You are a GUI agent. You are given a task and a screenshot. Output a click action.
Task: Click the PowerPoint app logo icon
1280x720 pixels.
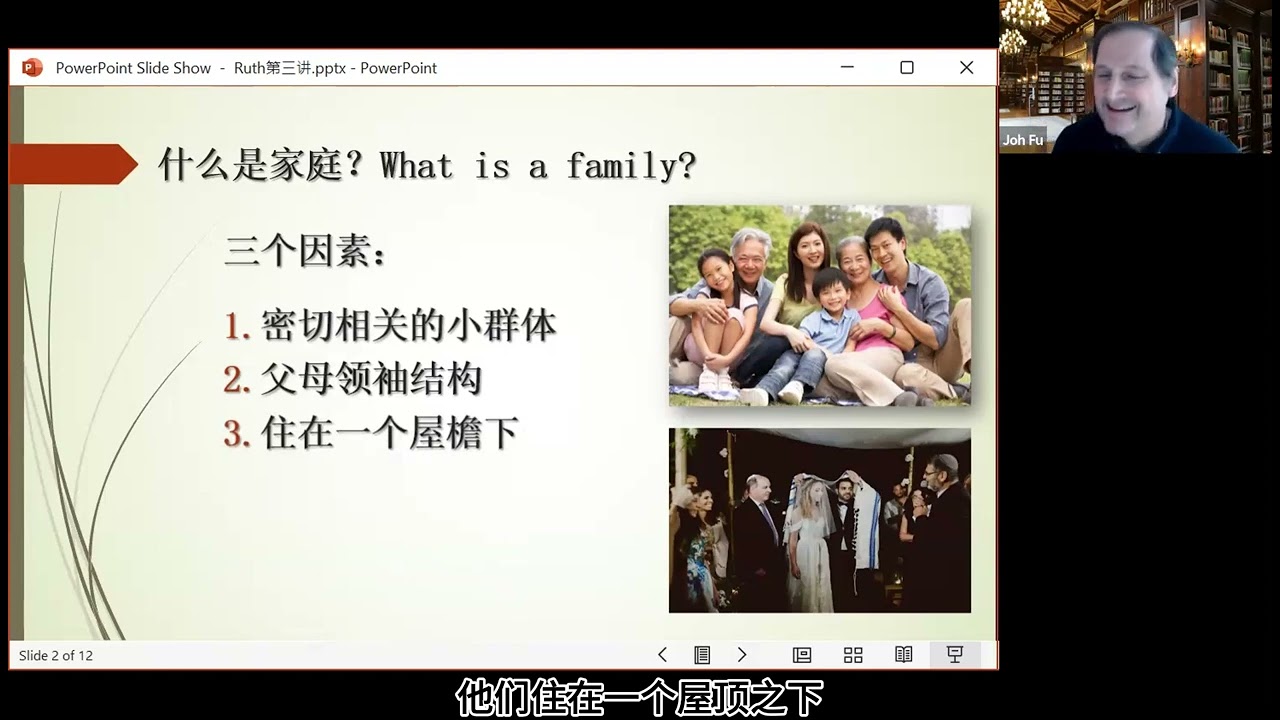click(x=32, y=68)
